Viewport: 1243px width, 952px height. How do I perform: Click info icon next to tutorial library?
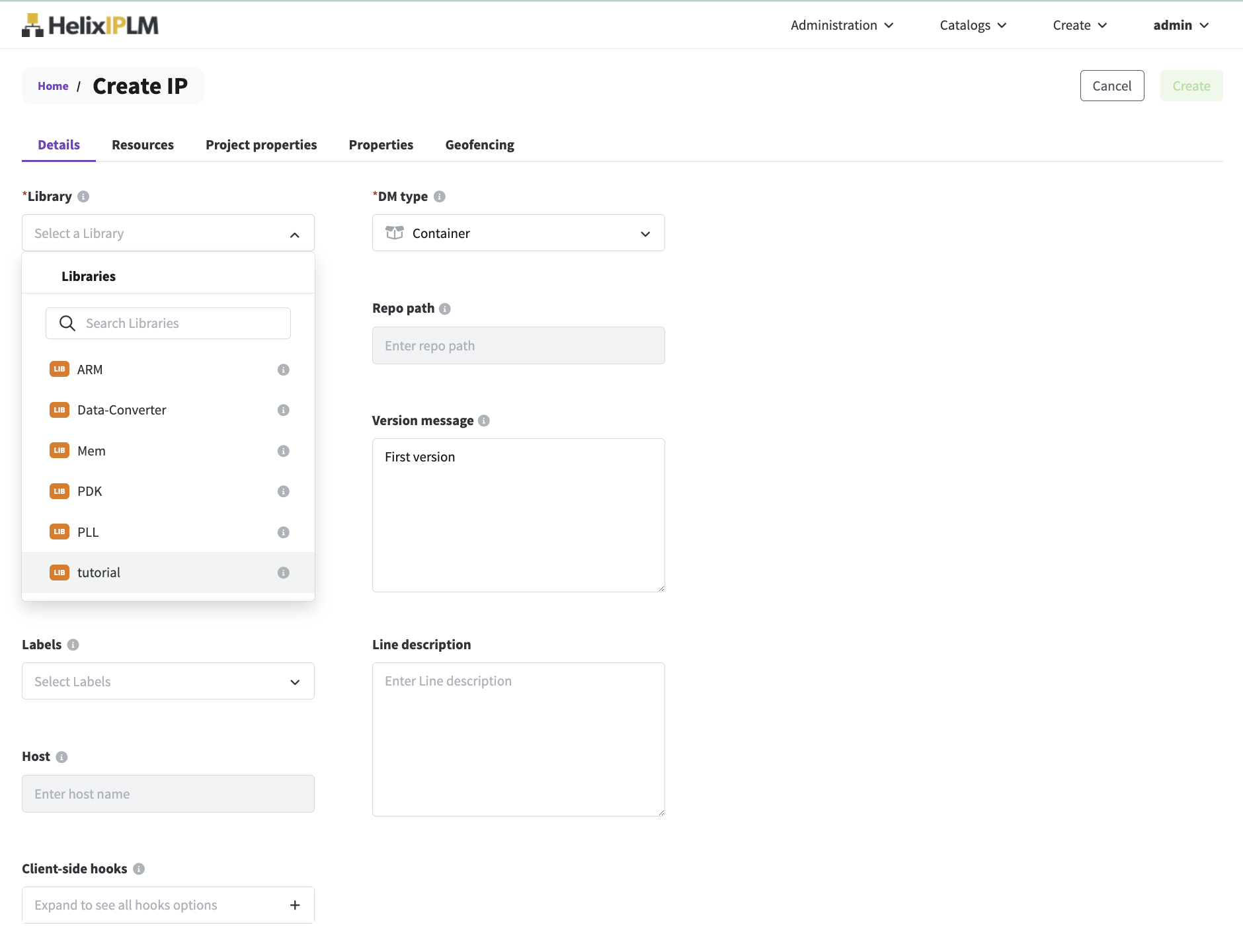283,573
